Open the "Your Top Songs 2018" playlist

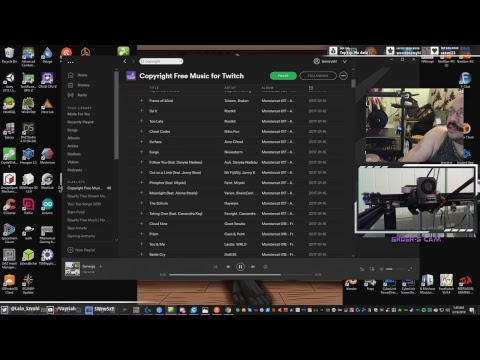[x=84, y=204]
